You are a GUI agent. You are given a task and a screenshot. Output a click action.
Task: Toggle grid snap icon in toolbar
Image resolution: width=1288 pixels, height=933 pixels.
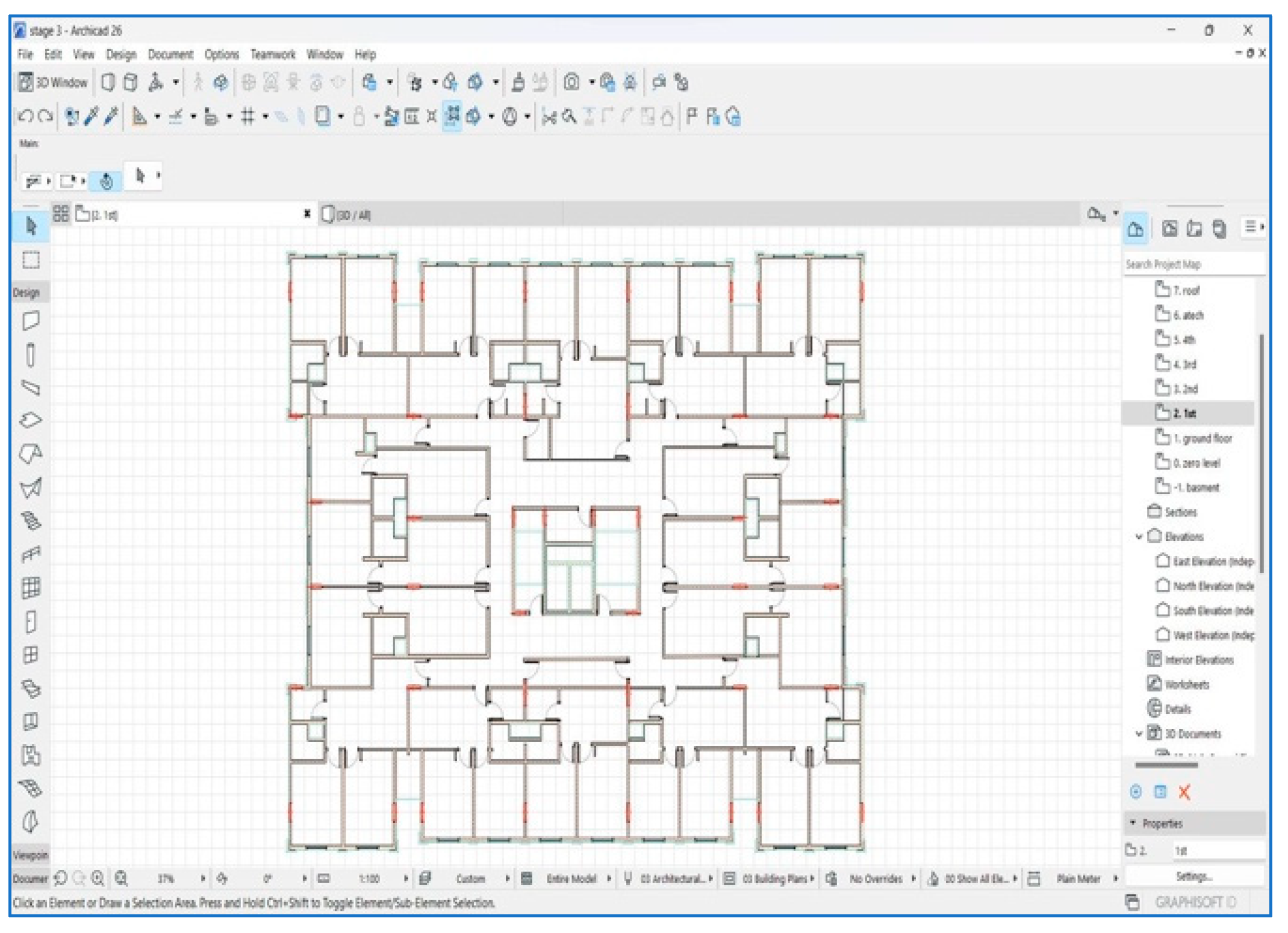coord(247,117)
